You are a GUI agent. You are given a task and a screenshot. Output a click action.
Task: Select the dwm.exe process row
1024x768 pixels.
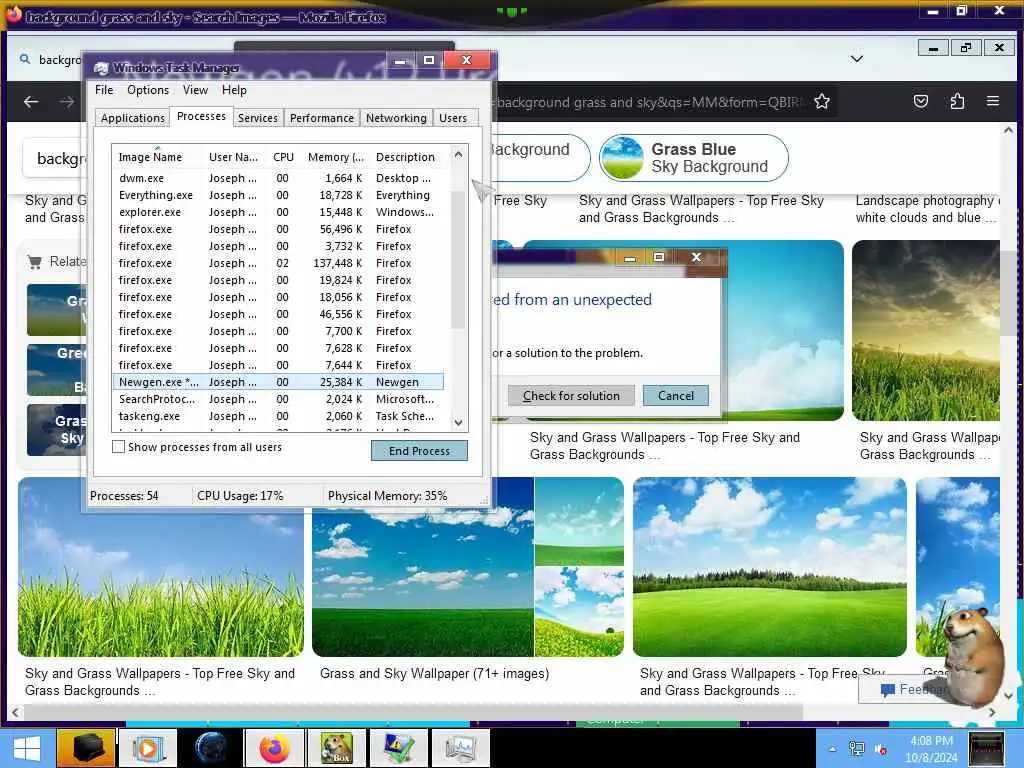[x=278, y=178]
